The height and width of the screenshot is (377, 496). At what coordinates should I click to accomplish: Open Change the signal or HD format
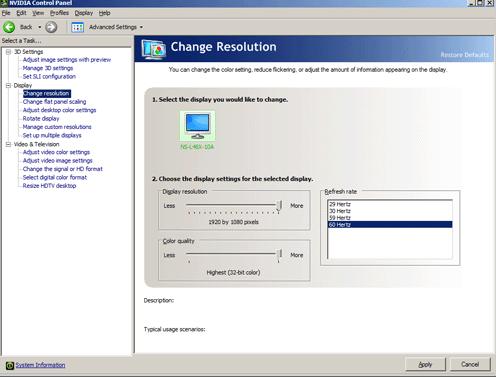pyautogui.click(x=63, y=169)
